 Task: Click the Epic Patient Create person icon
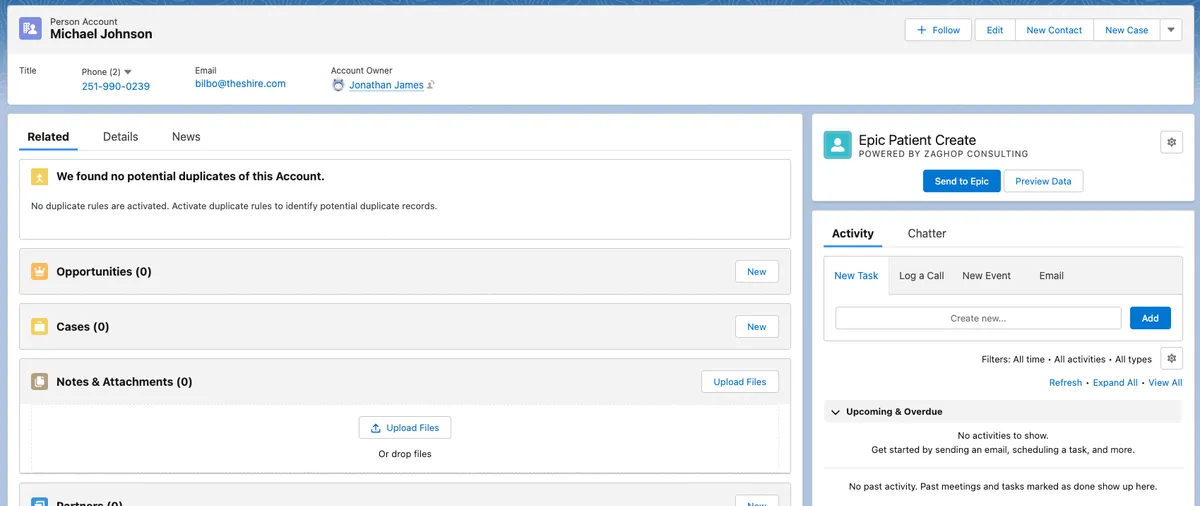coord(837,146)
